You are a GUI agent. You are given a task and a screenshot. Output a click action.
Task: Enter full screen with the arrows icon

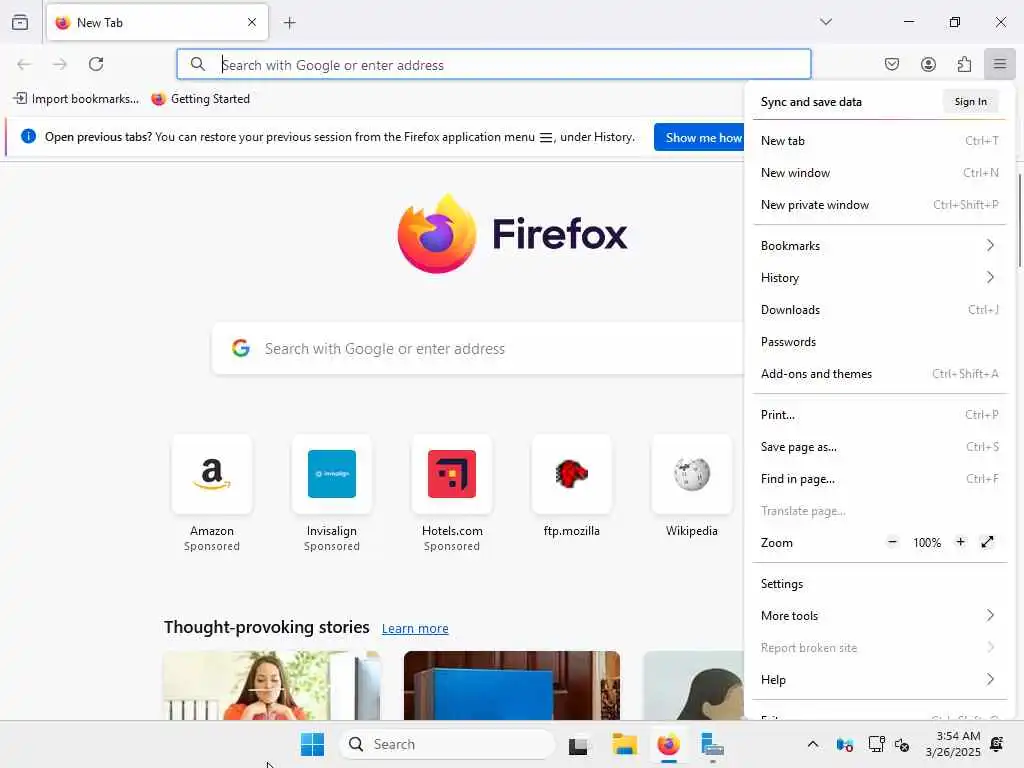[987, 542]
